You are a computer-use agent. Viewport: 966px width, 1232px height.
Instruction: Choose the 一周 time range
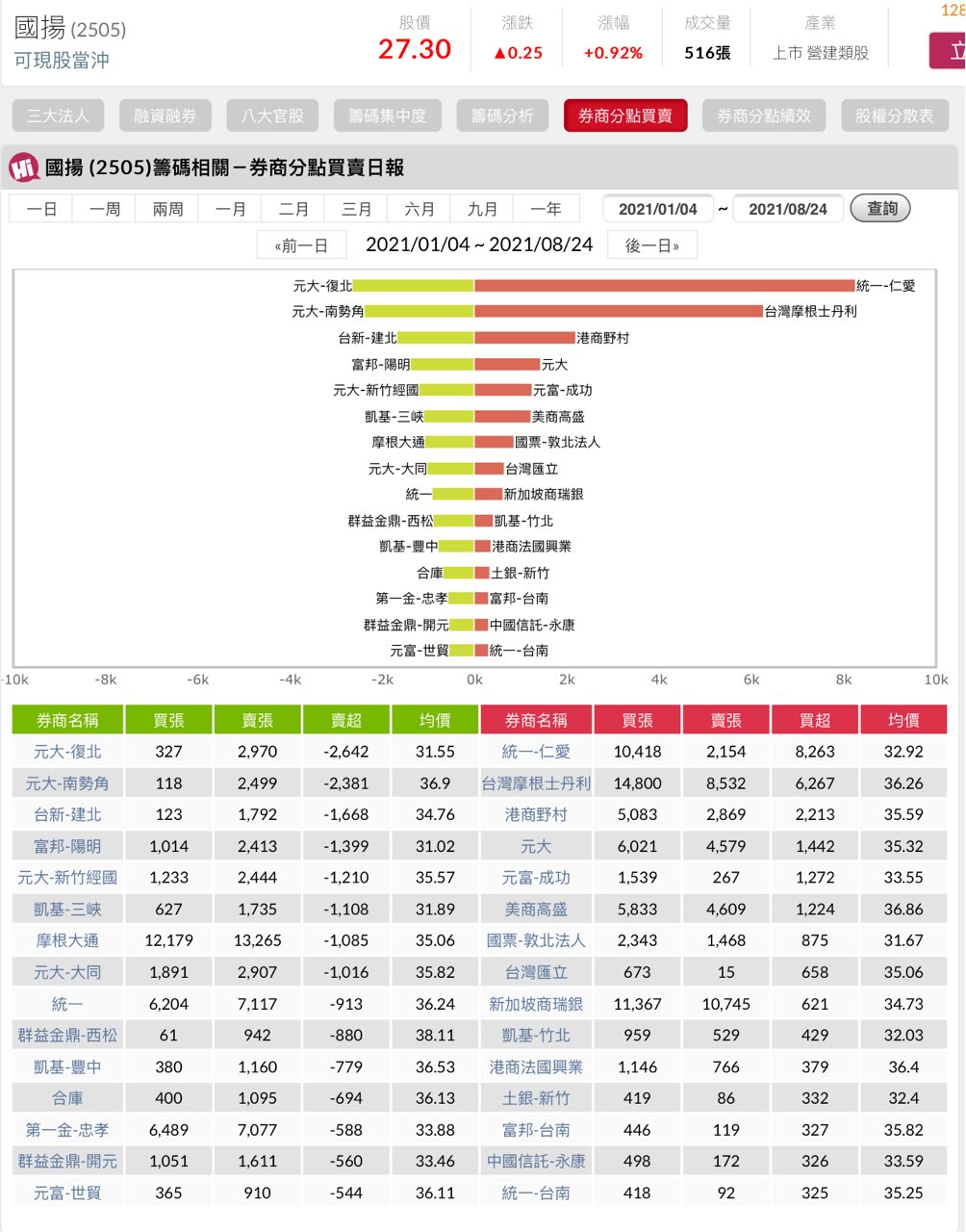coord(104,209)
